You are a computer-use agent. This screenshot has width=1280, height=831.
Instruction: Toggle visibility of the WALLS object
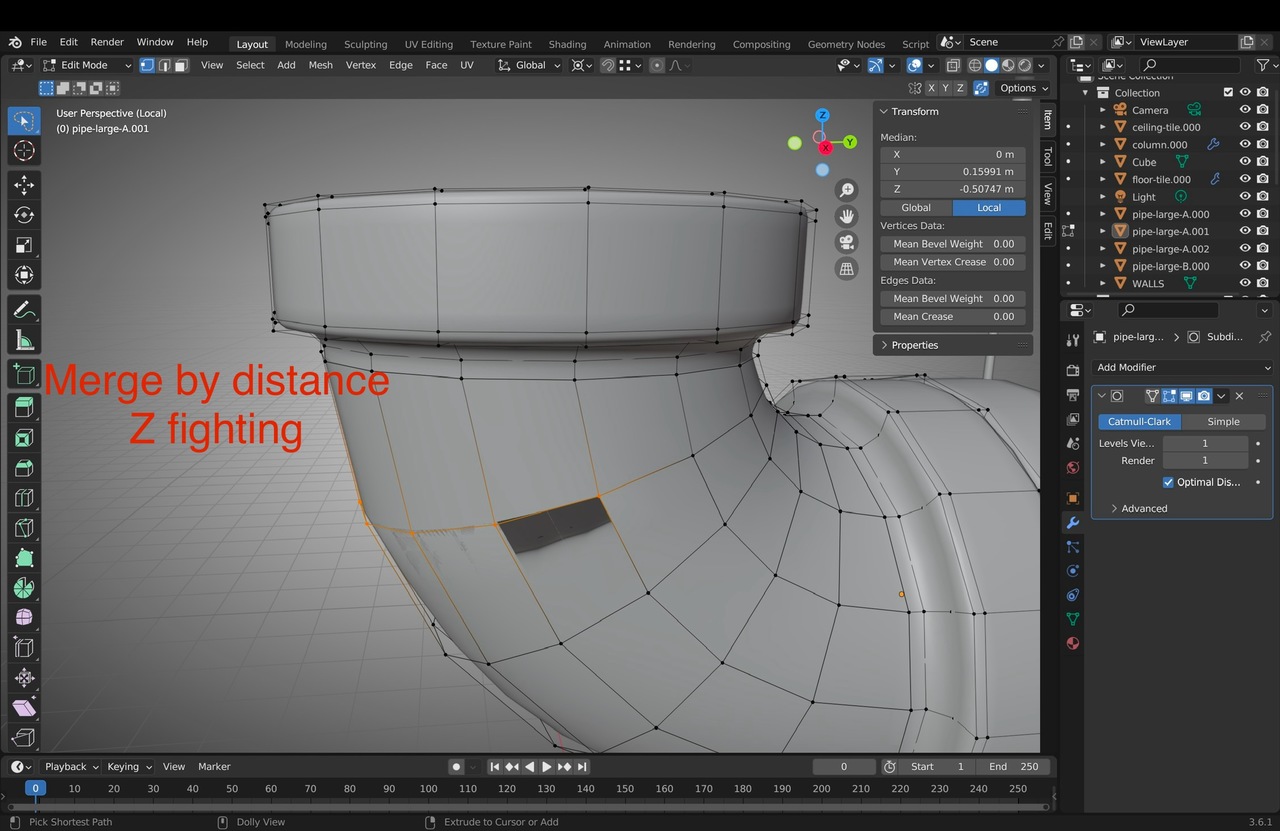[x=1245, y=283]
